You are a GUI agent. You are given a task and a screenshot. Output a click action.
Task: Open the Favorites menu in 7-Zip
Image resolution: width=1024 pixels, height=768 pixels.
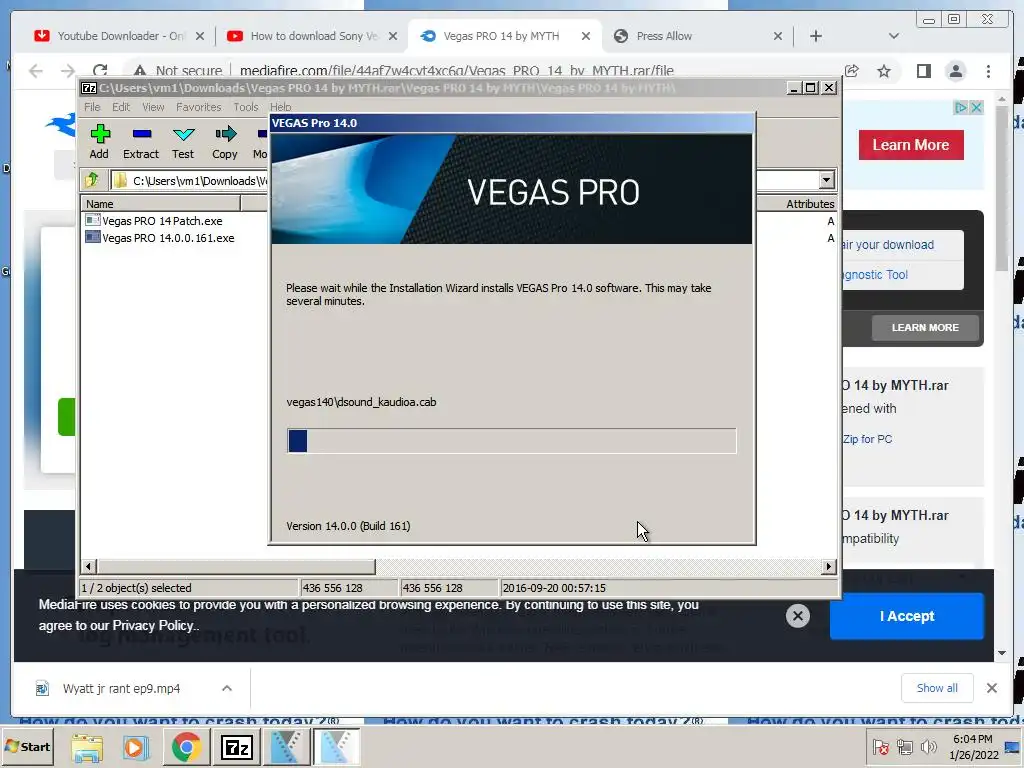click(199, 107)
